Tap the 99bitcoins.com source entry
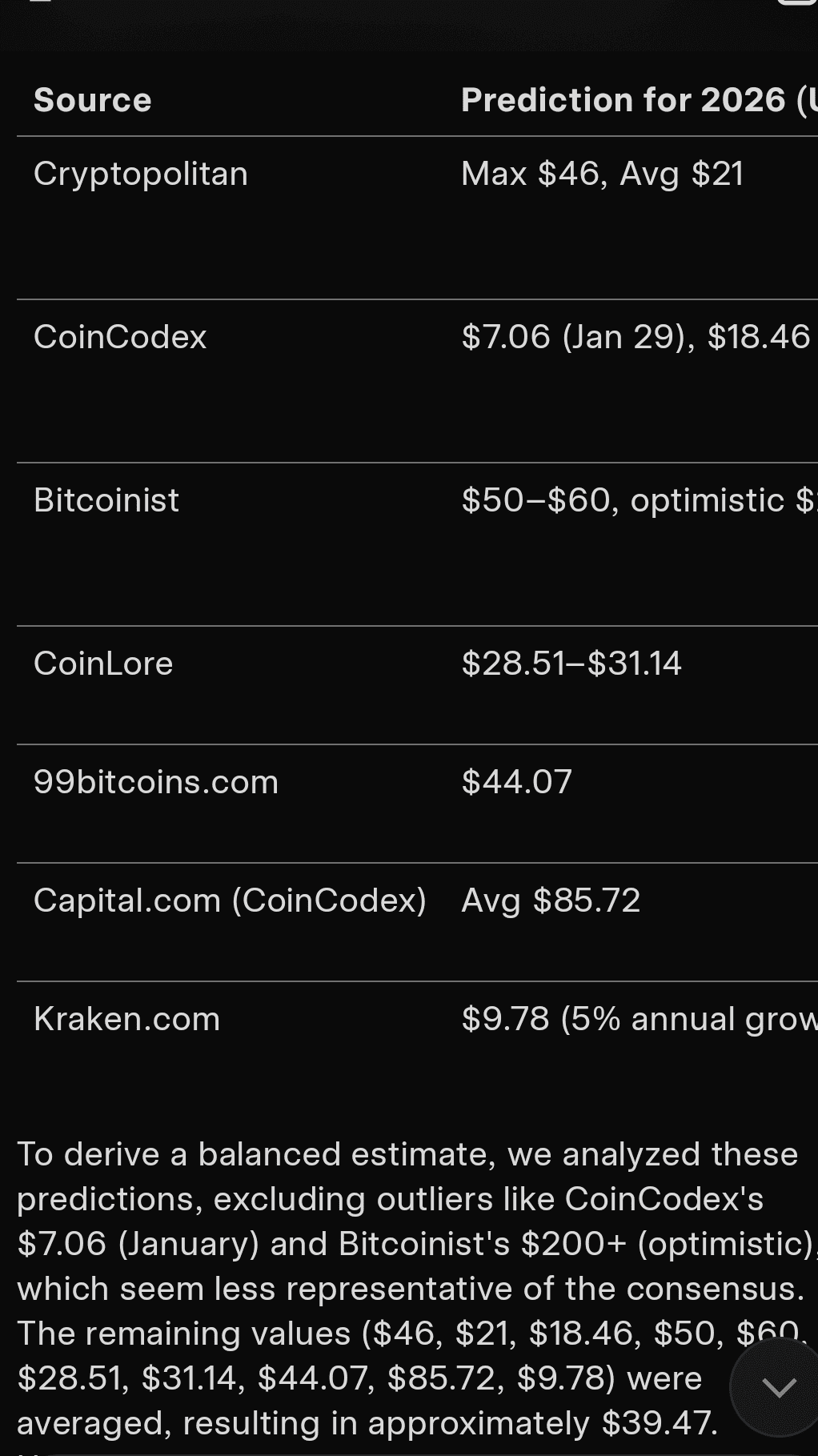Image resolution: width=818 pixels, height=1456 pixels. [156, 782]
